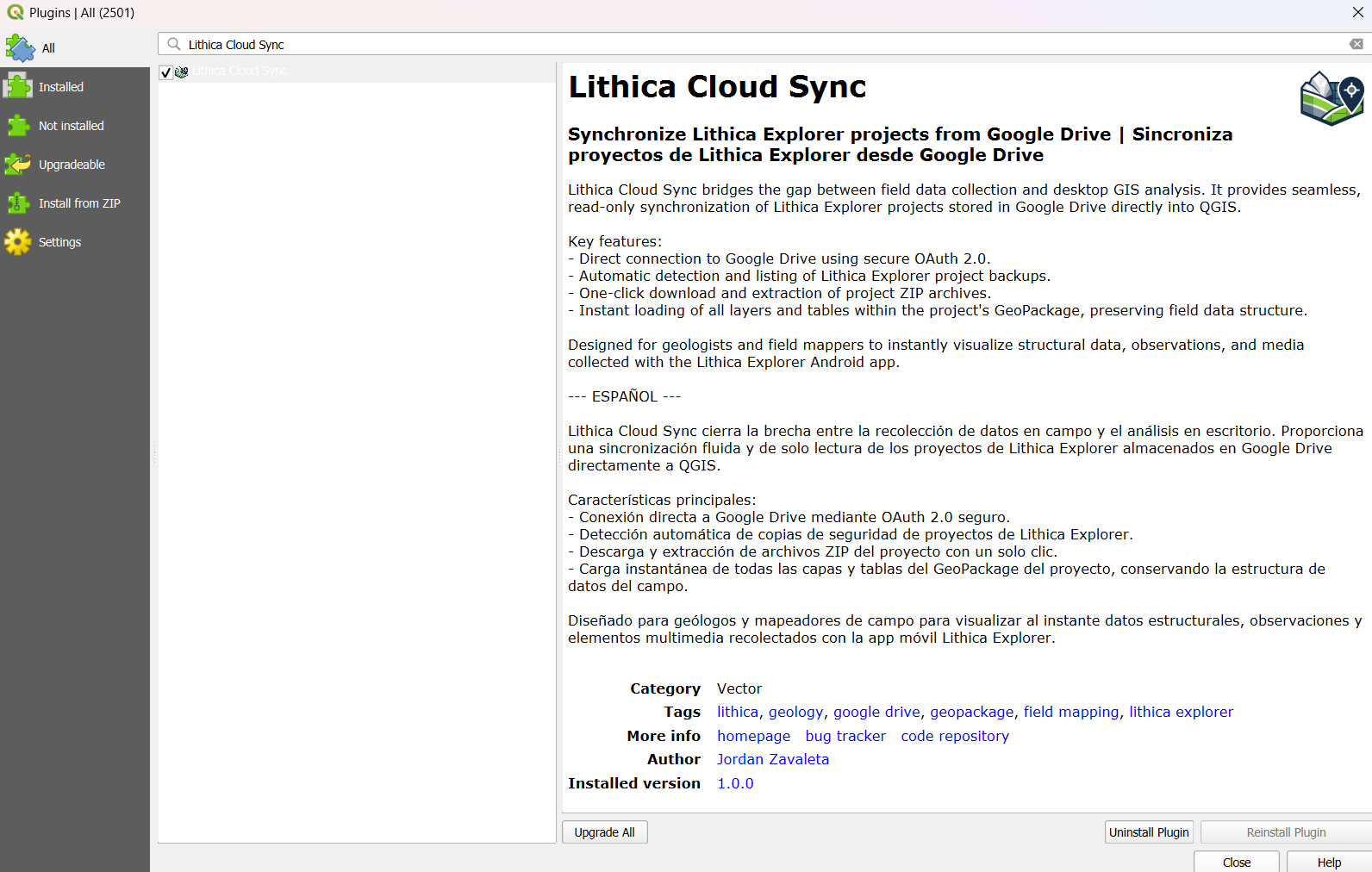The width and height of the screenshot is (1372, 872).
Task: Open the field mapping tag link
Action: tap(1071, 712)
